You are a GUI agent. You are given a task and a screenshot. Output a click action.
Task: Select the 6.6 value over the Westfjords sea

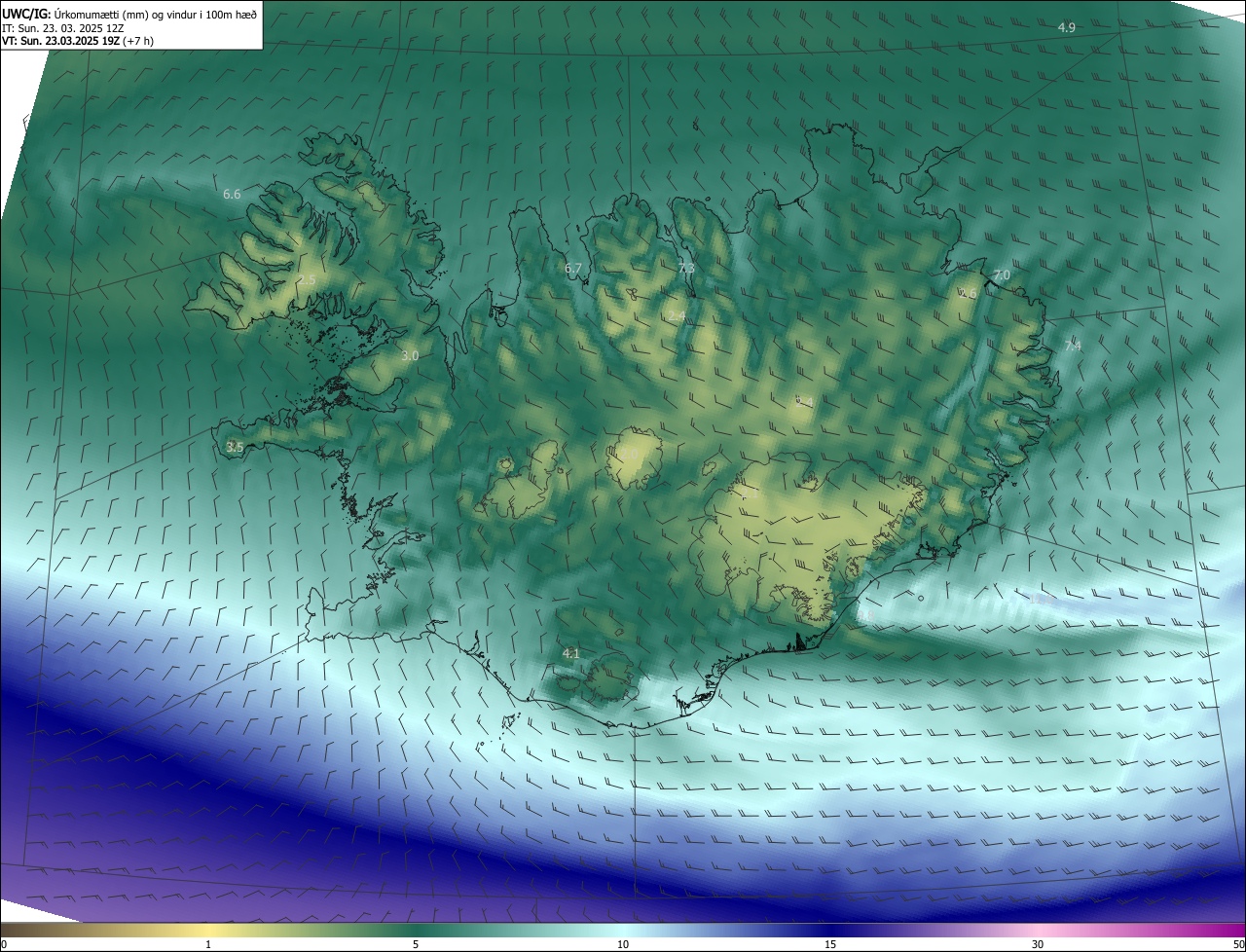tap(232, 195)
